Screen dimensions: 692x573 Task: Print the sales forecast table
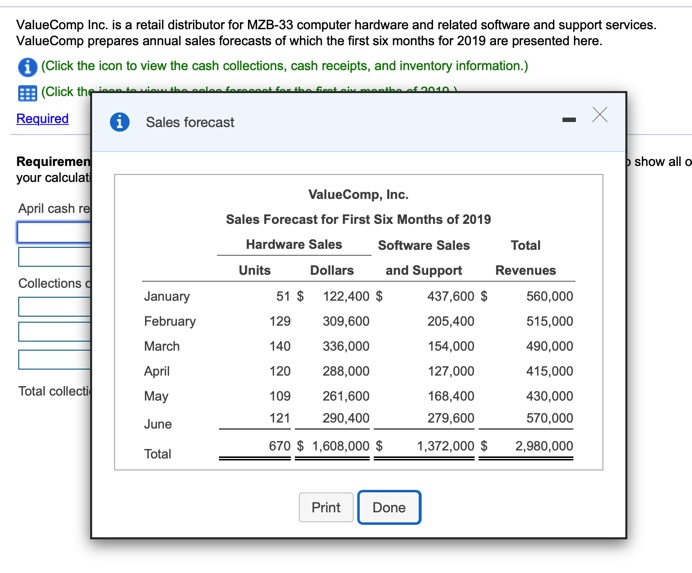pos(326,507)
